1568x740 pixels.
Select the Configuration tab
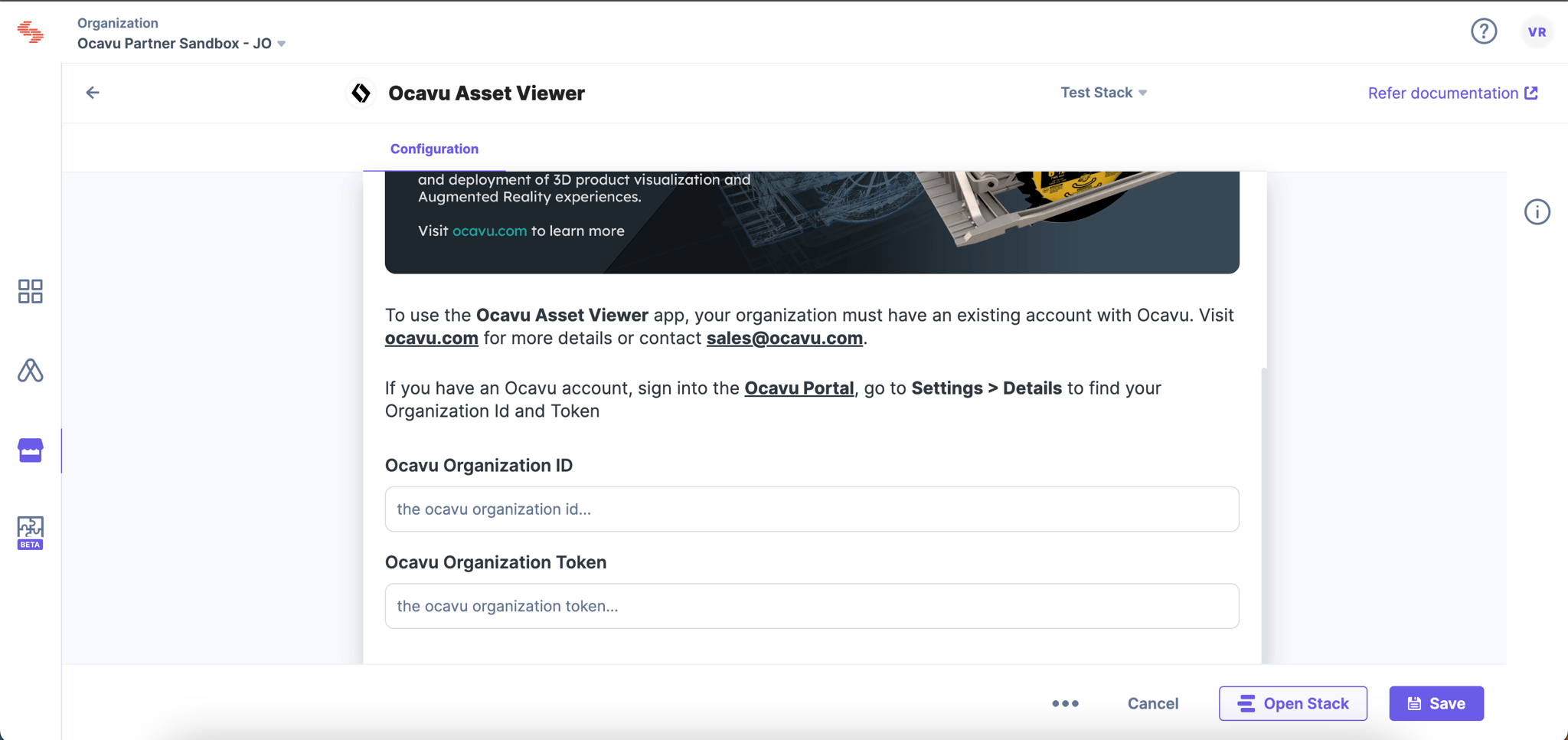pos(434,149)
